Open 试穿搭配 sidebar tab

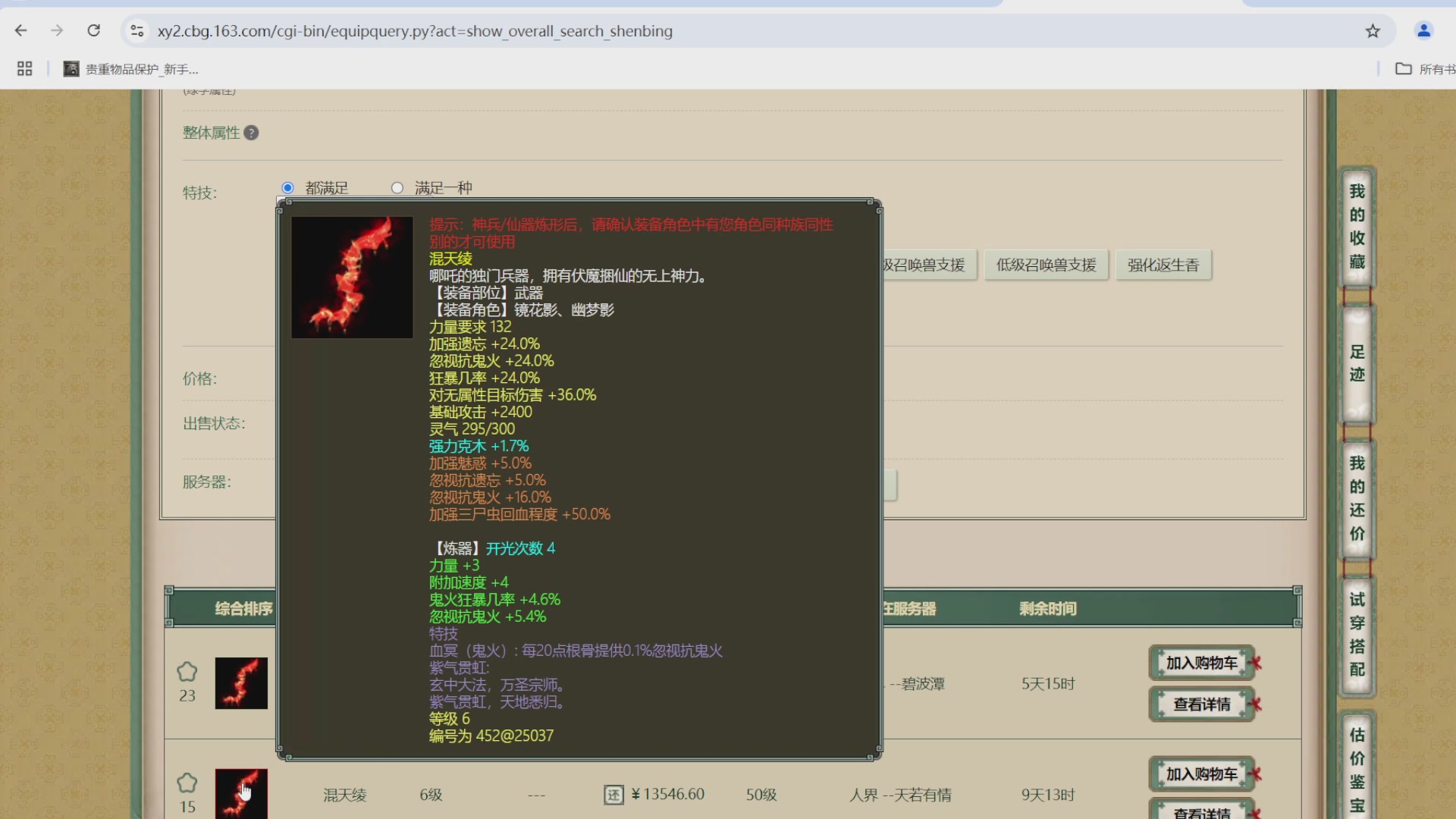click(1357, 635)
